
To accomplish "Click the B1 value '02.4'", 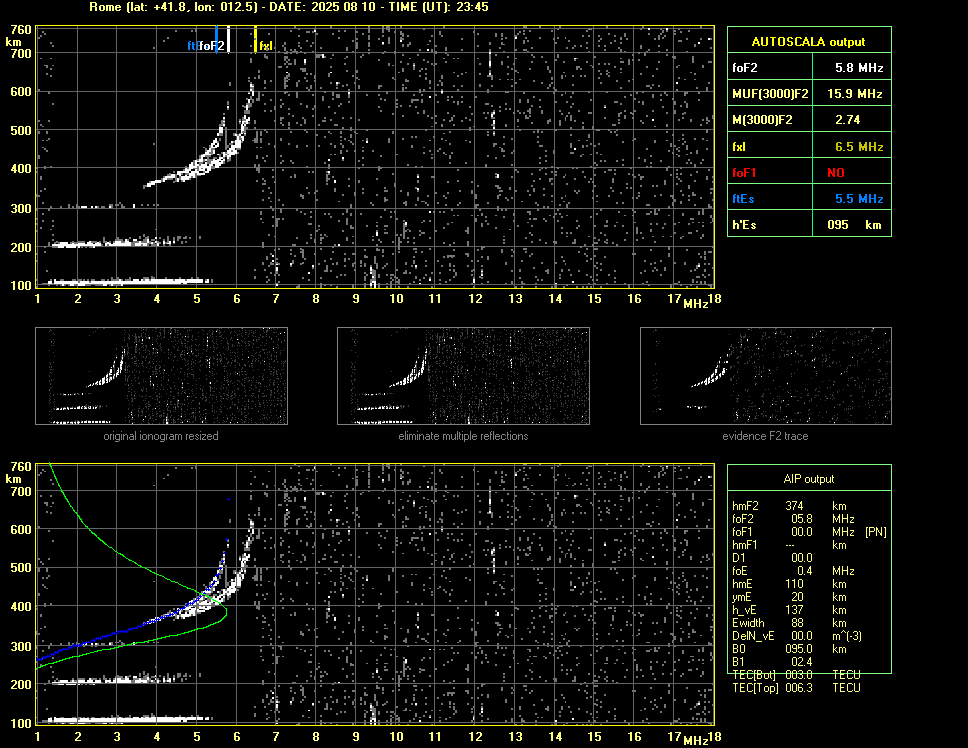I will [x=801, y=662].
